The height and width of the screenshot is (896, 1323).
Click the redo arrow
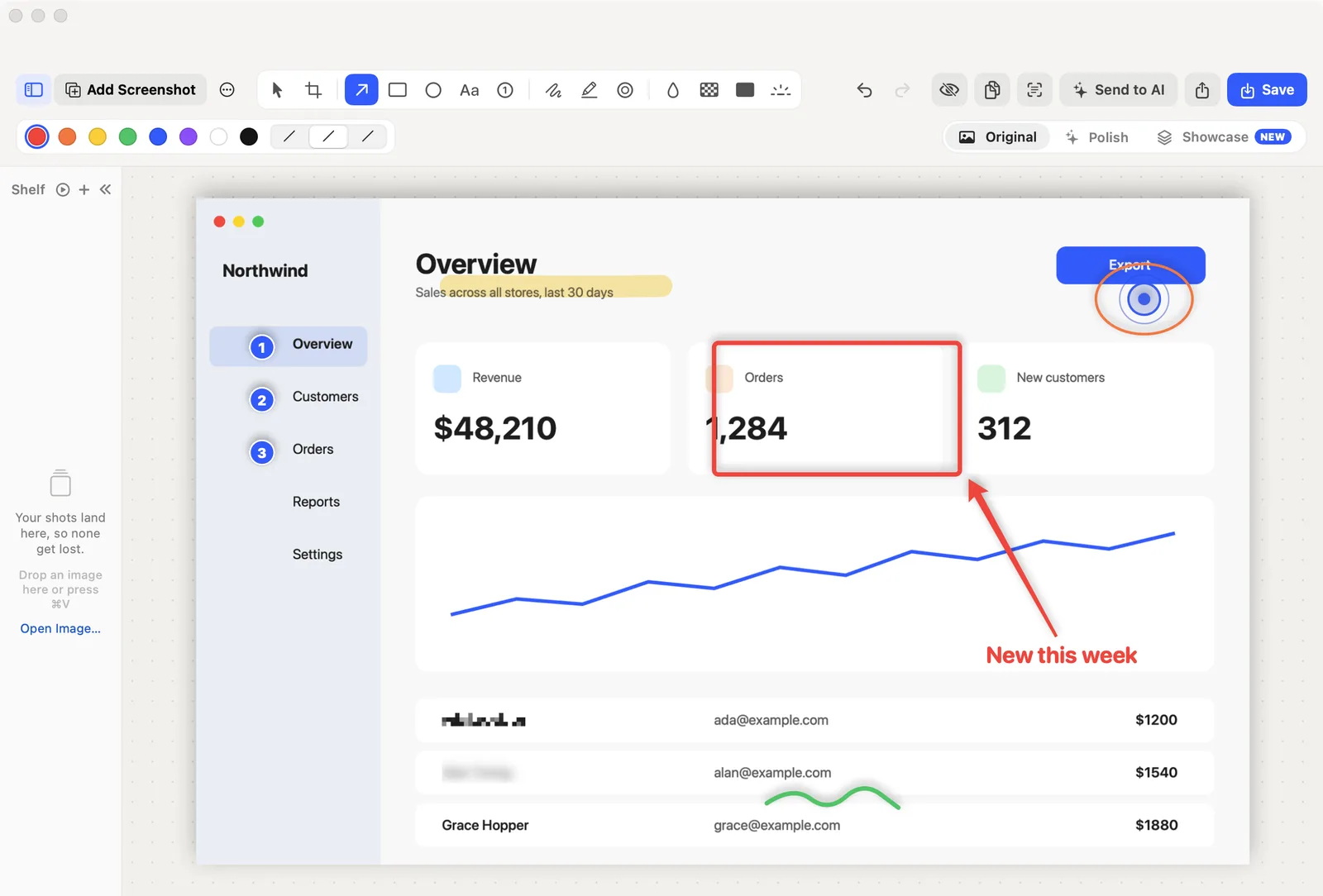coord(902,90)
